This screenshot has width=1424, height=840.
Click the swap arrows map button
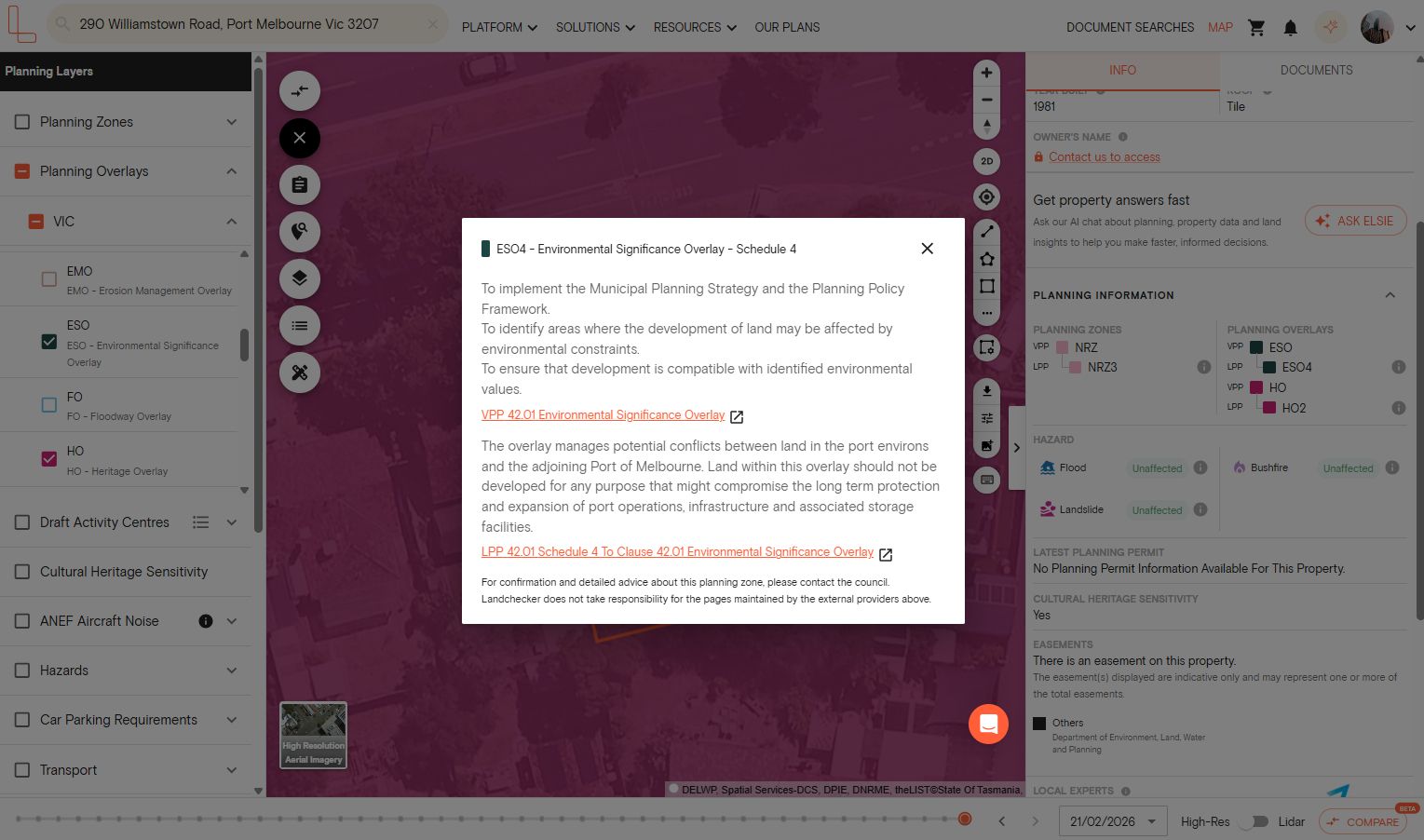pos(300,91)
